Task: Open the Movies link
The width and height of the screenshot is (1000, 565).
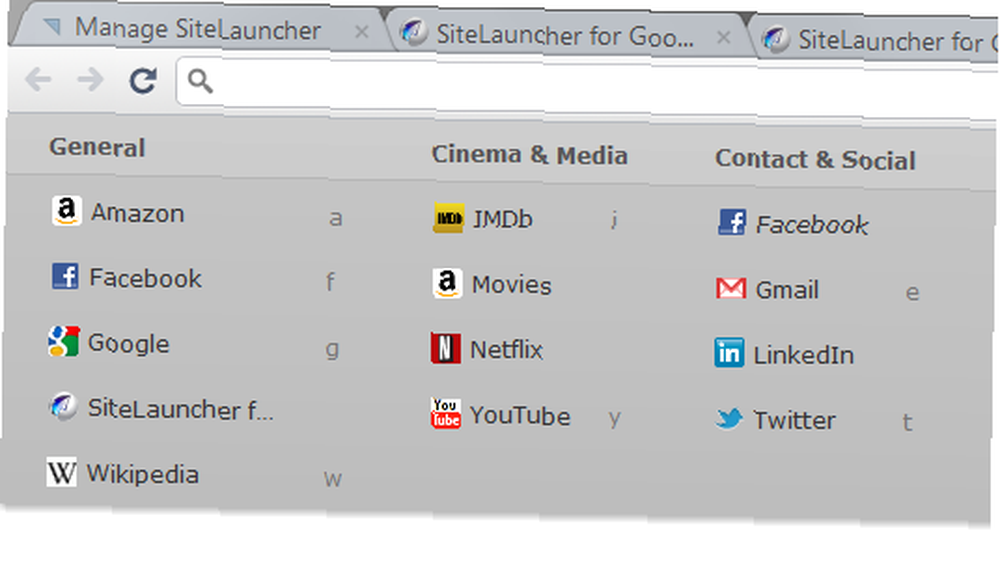Action: click(x=511, y=285)
